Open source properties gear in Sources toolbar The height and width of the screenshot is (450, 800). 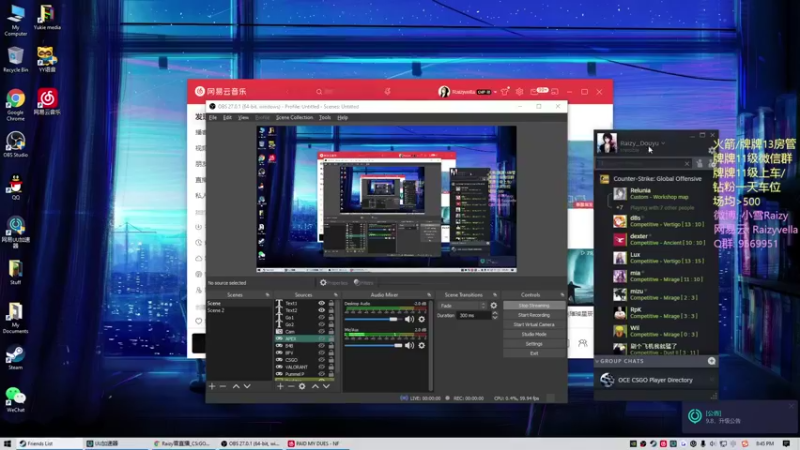point(302,386)
